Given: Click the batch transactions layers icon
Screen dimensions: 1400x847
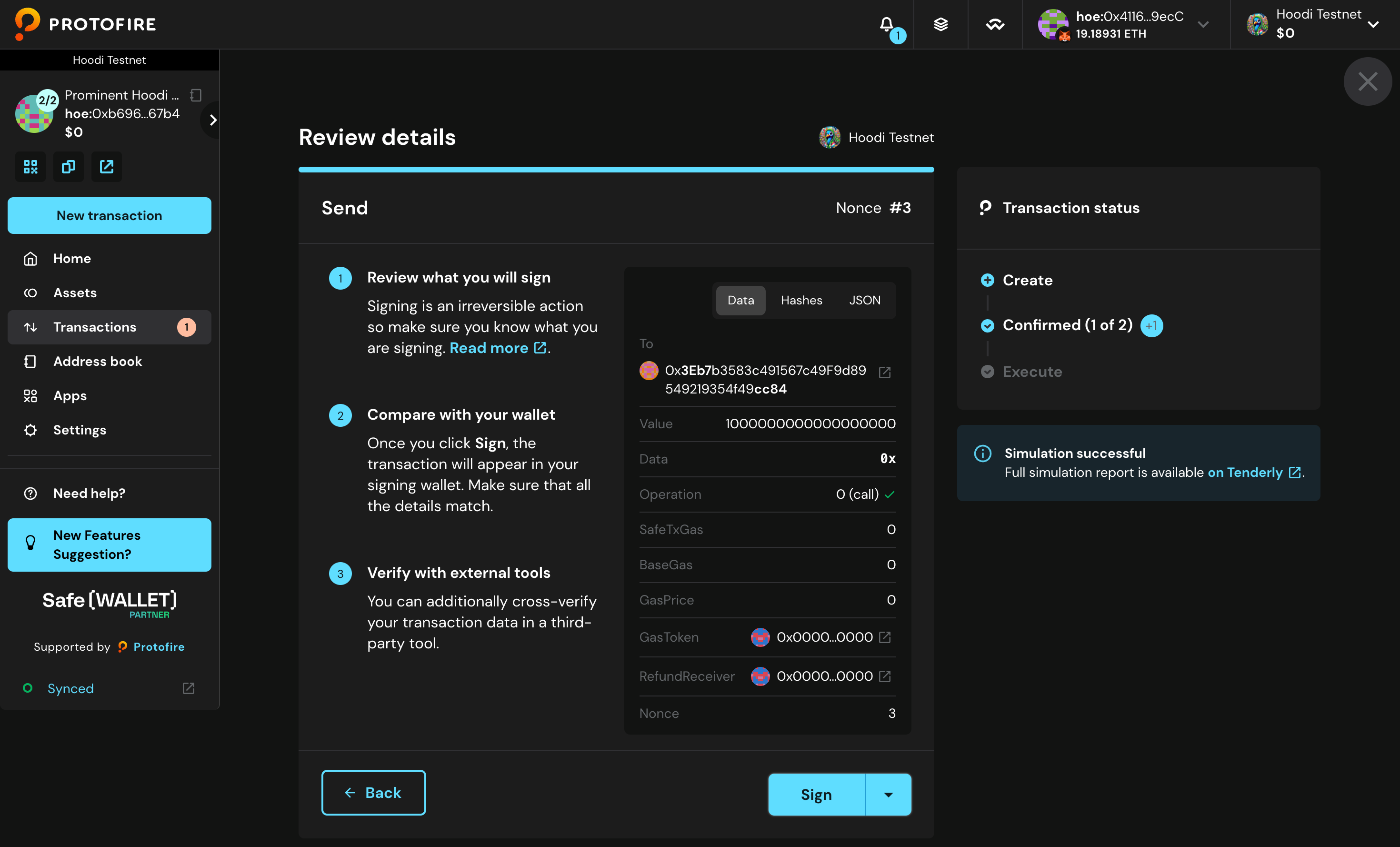Looking at the screenshot, I should [941, 24].
